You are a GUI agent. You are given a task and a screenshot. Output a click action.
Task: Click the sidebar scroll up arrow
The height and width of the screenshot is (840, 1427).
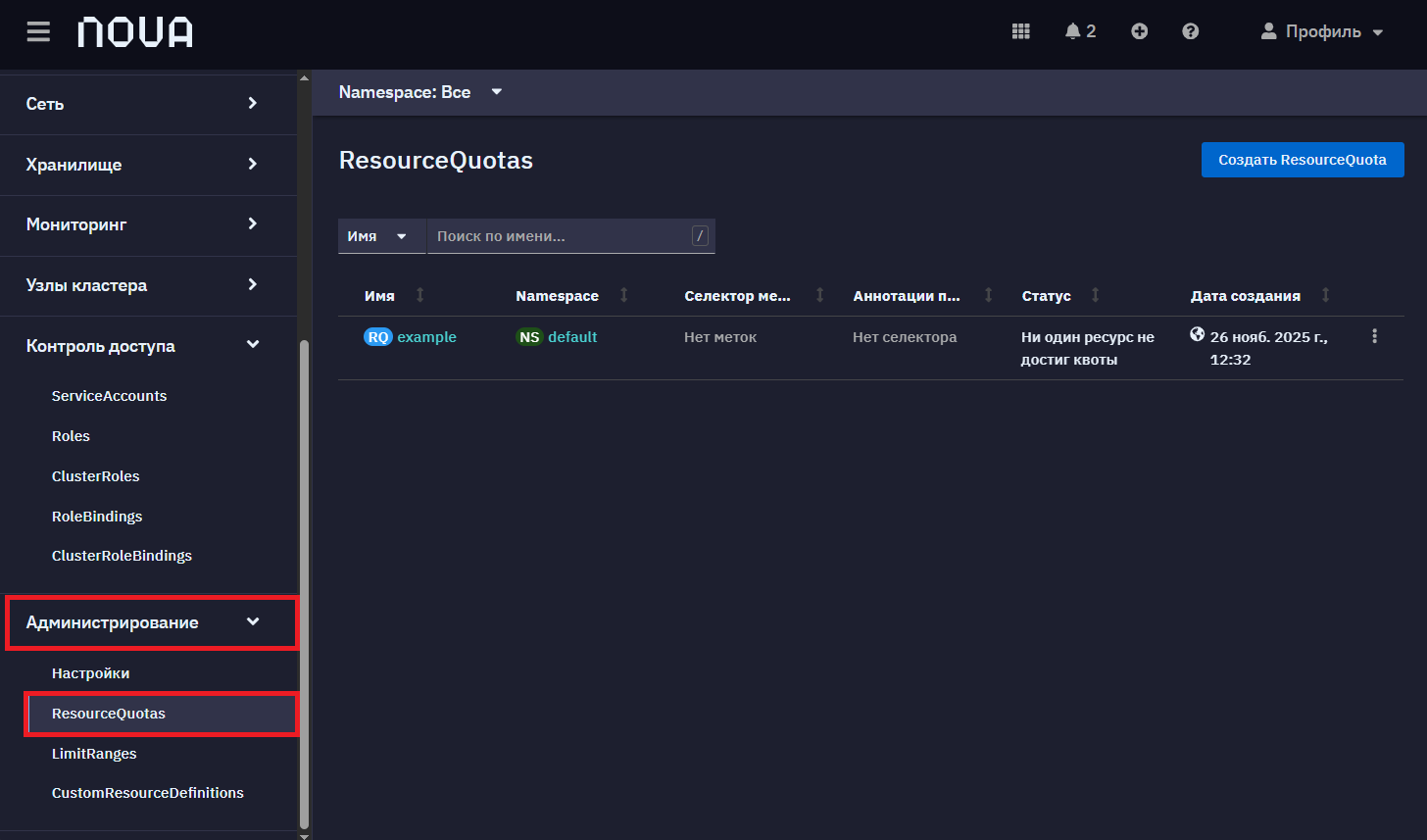pos(304,78)
